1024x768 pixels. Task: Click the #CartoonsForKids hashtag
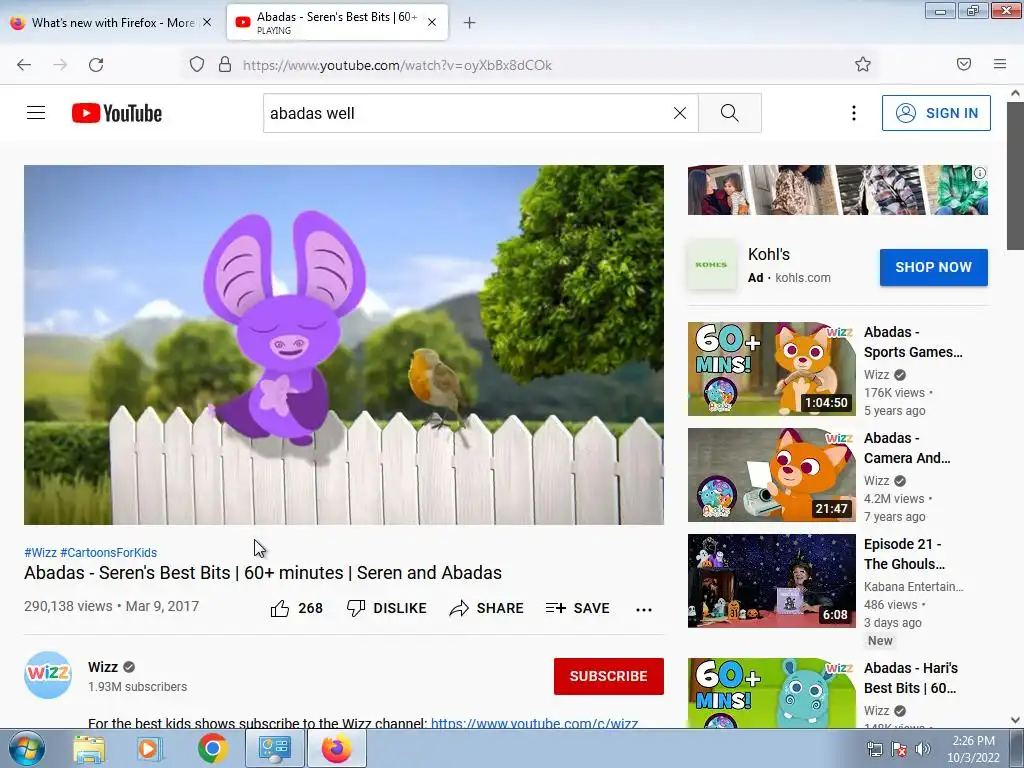pyautogui.click(x=108, y=552)
